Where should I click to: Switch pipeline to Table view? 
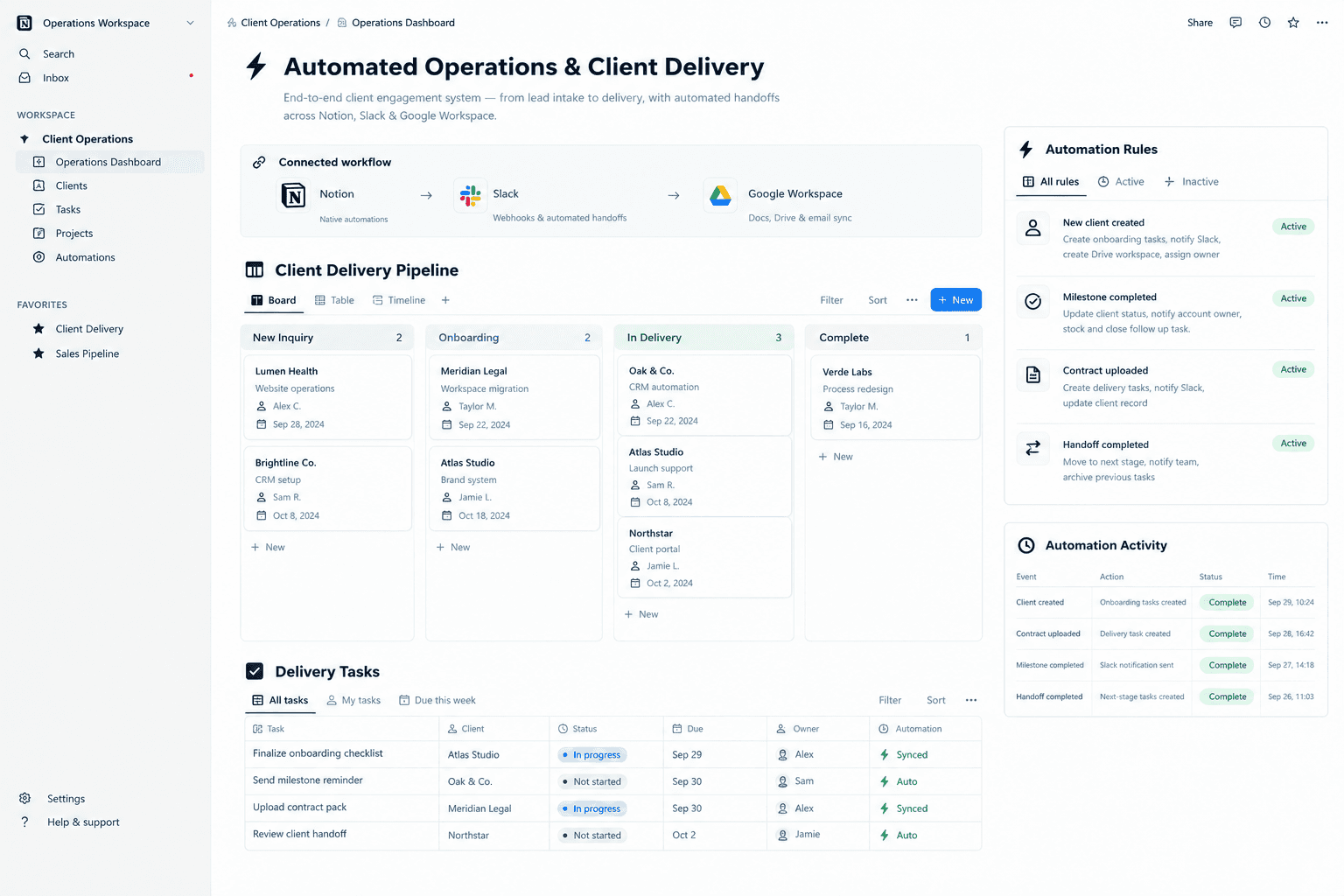tap(334, 300)
